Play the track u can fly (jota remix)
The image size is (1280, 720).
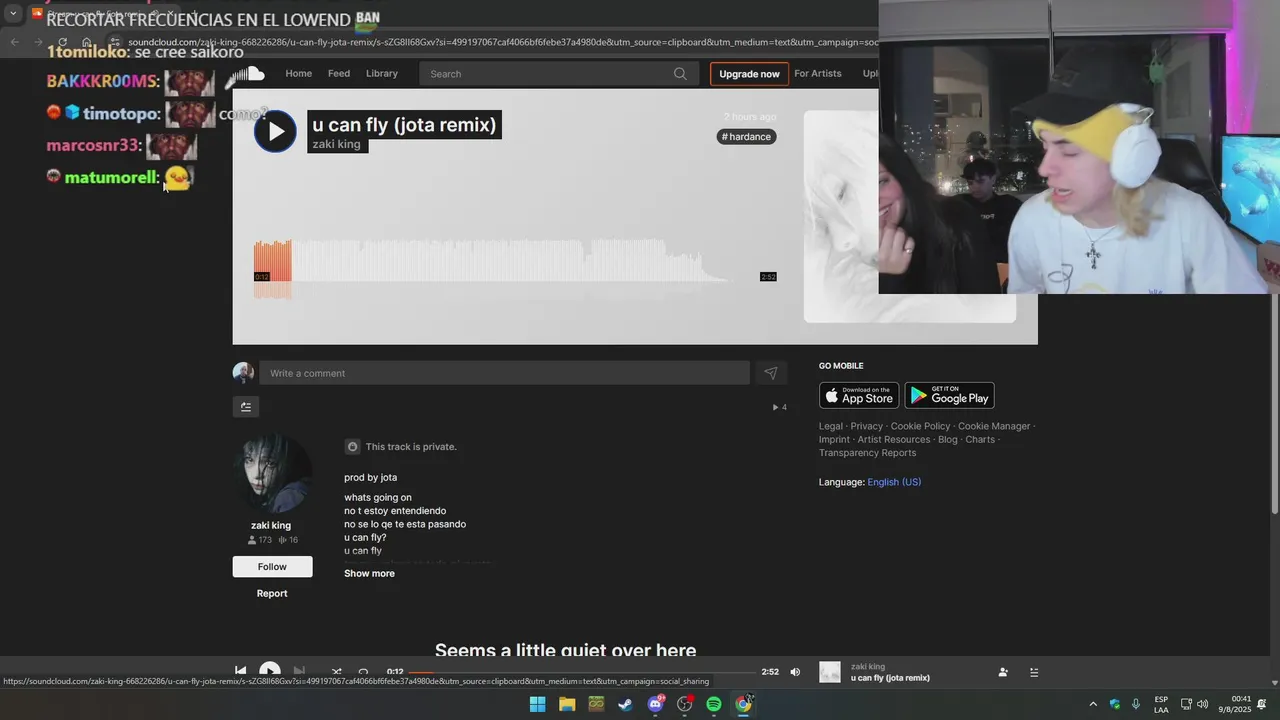click(275, 131)
